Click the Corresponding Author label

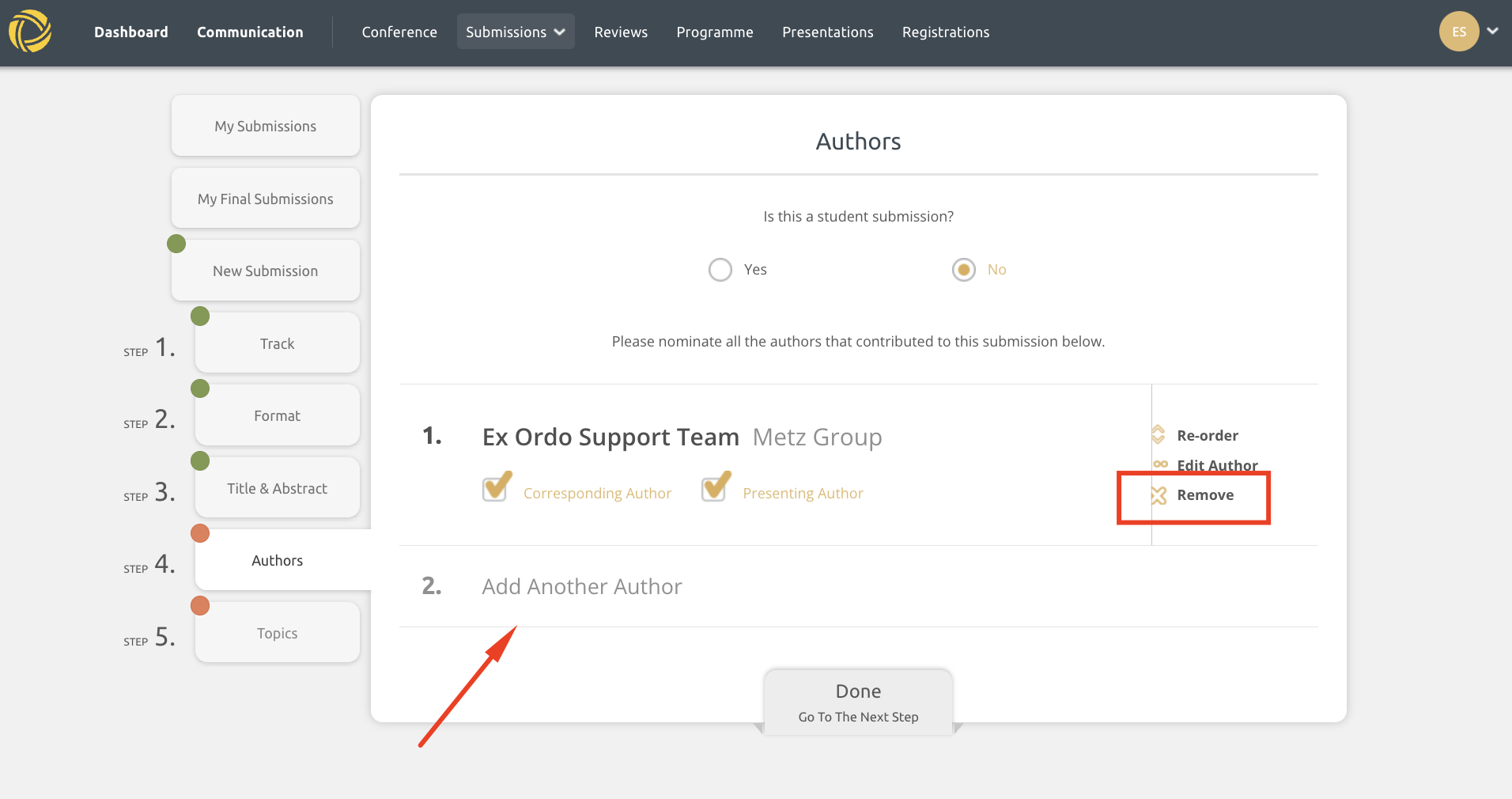point(597,493)
